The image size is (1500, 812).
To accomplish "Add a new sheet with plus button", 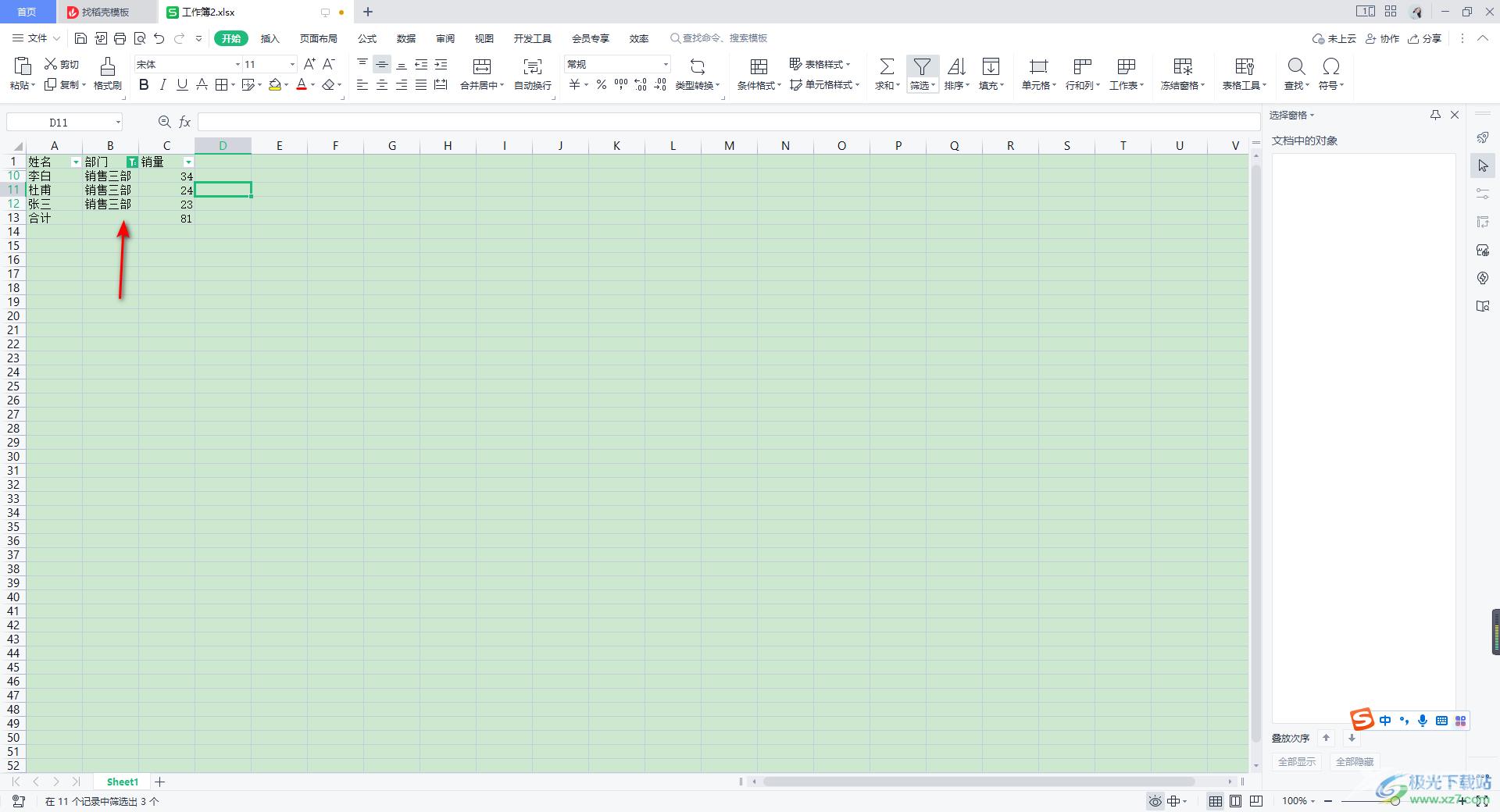I will click(x=160, y=782).
